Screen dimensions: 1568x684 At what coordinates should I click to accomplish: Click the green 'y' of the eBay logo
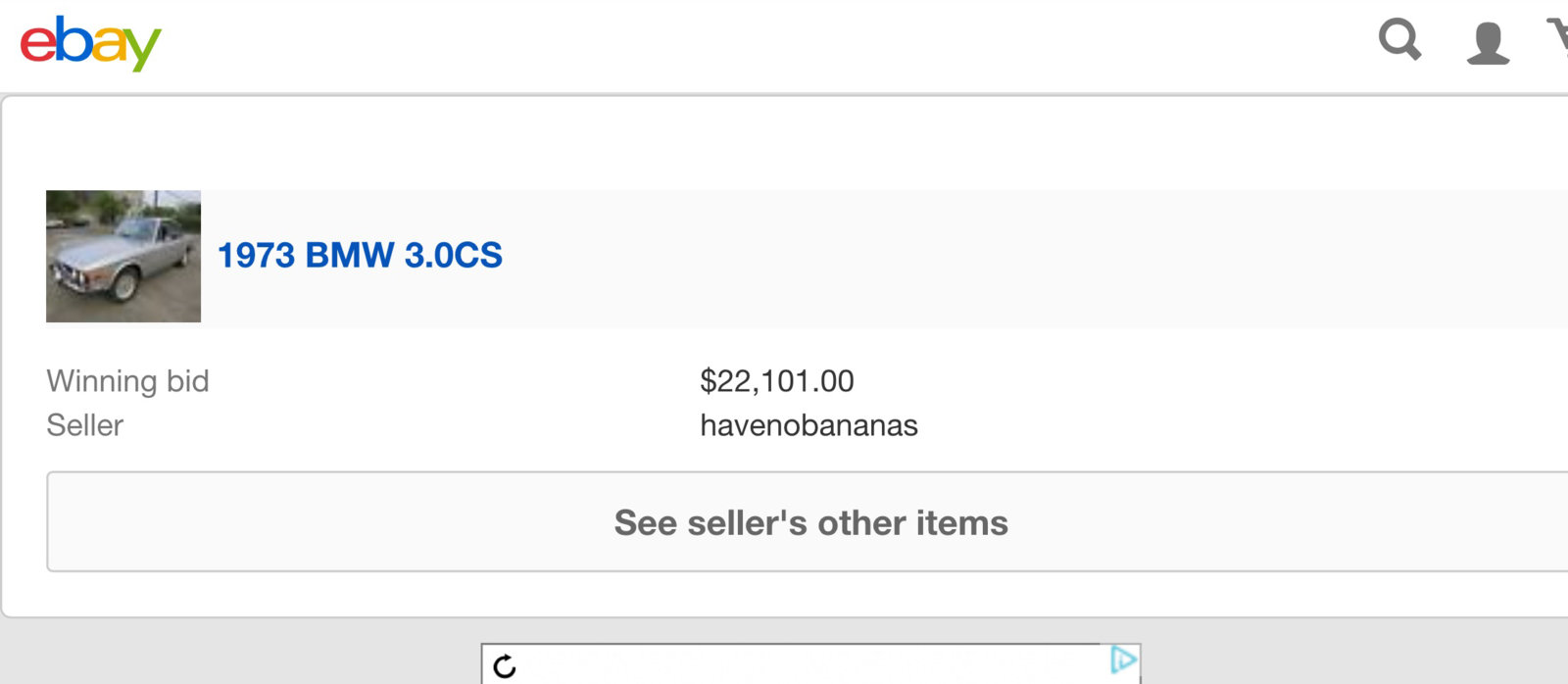tap(141, 49)
